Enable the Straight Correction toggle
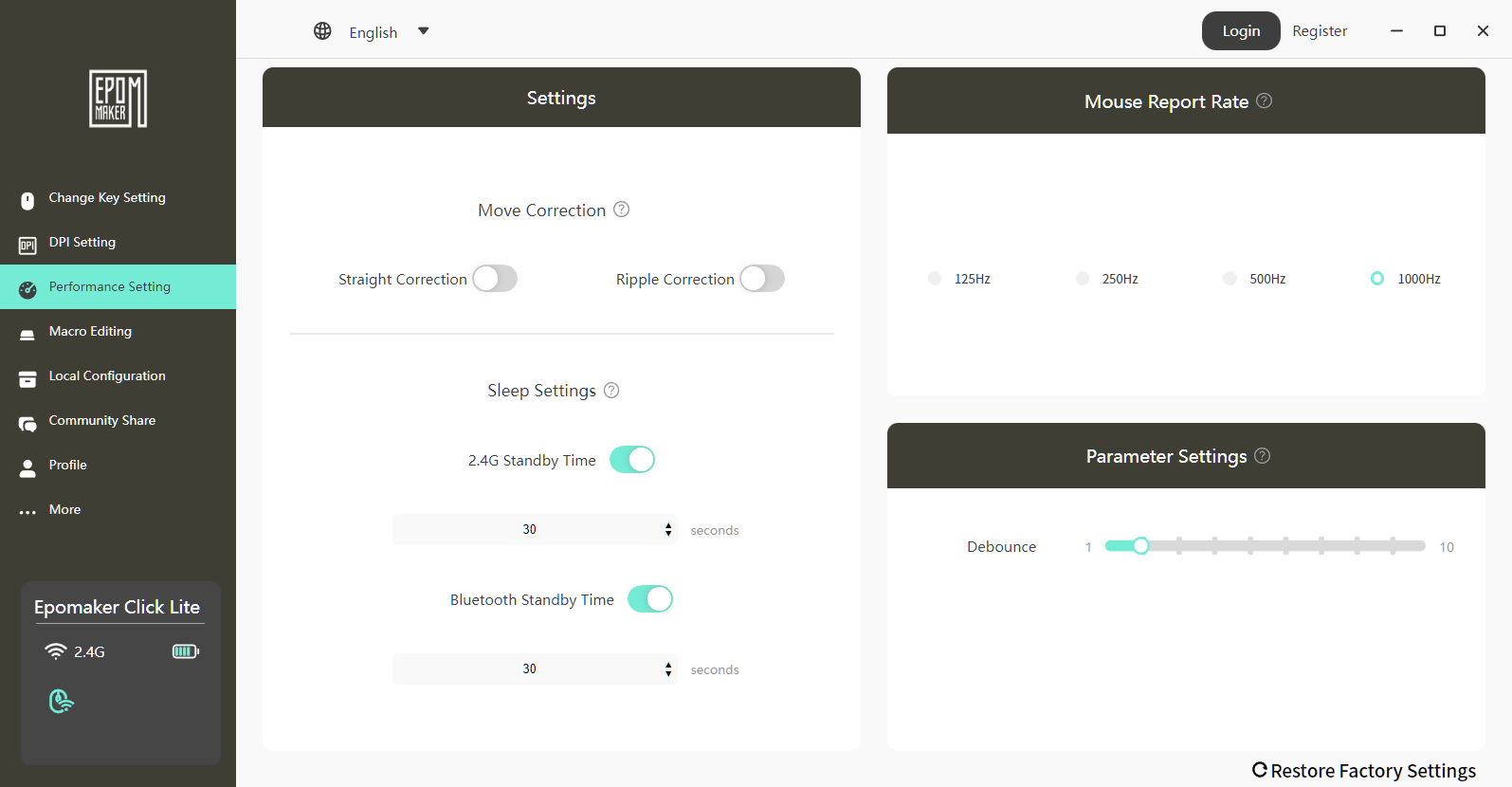This screenshot has height=787, width=1512. tap(495, 279)
